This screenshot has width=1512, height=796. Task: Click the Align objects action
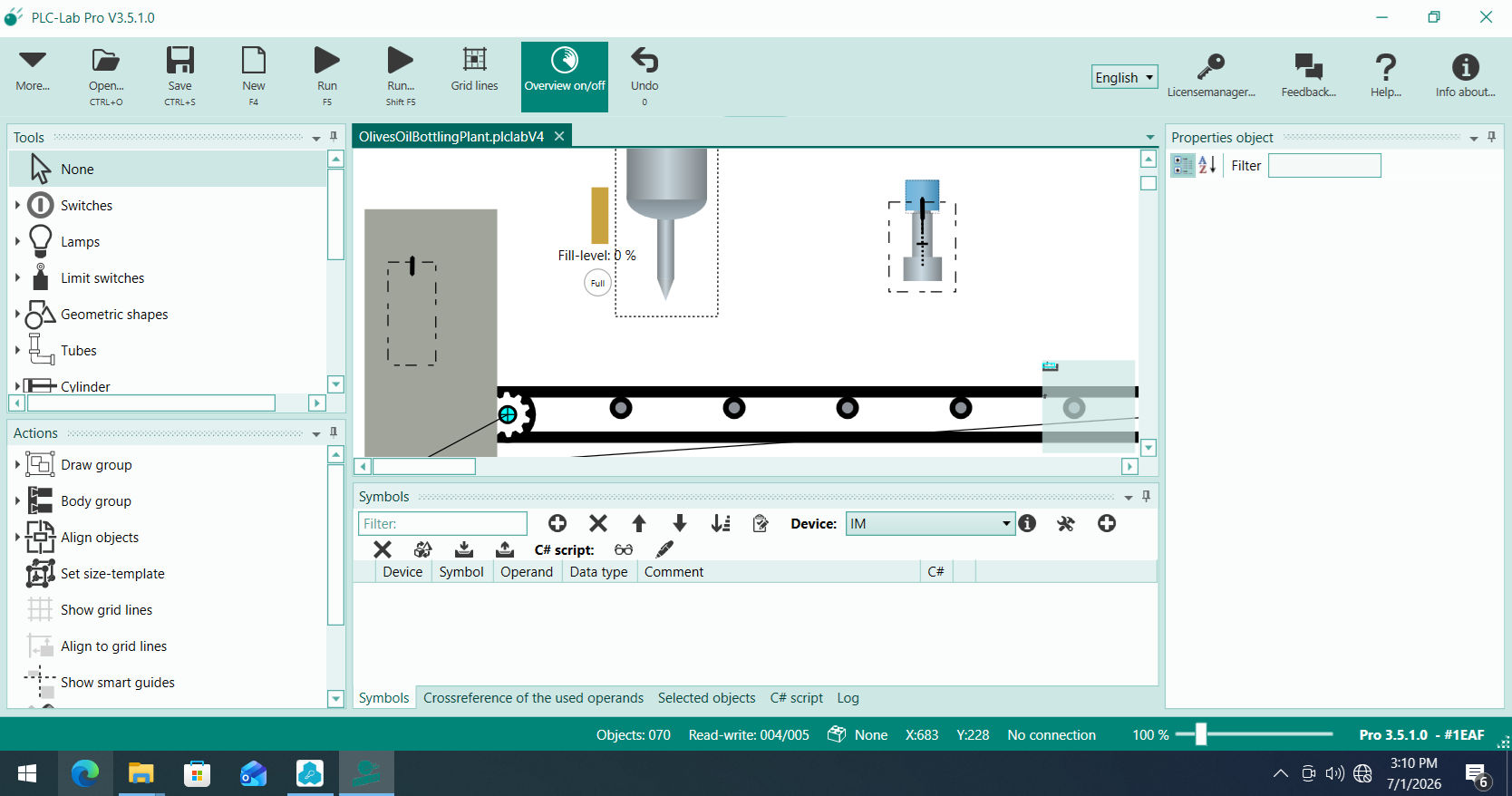pos(100,537)
